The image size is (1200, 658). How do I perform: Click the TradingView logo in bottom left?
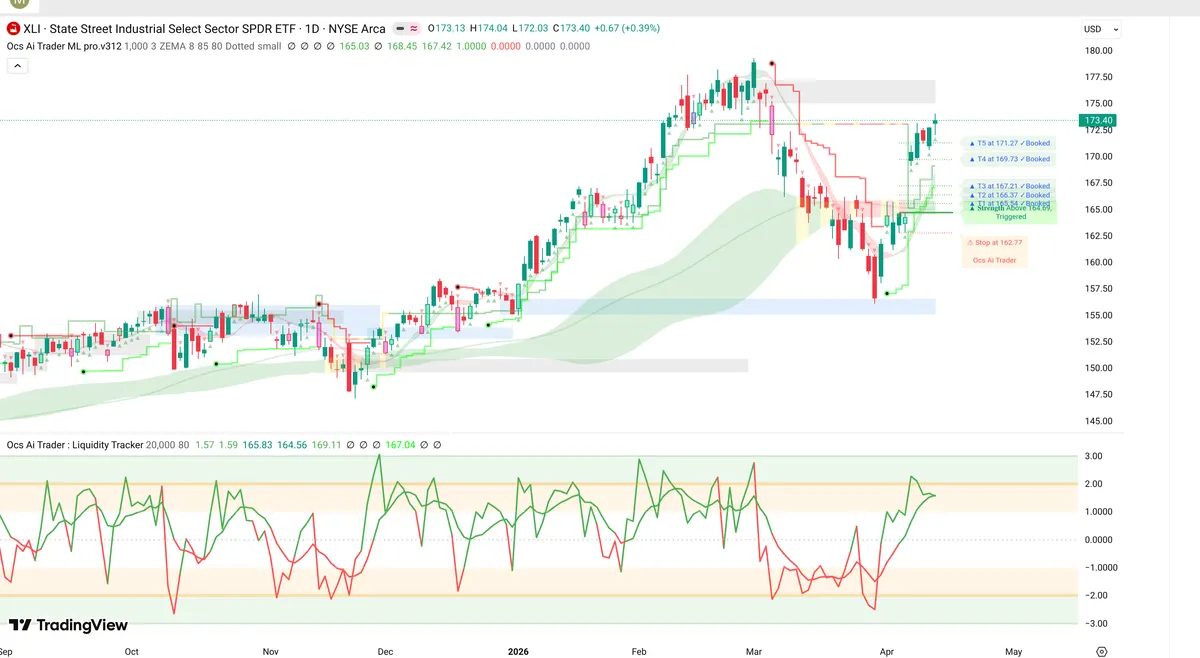point(68,625)
